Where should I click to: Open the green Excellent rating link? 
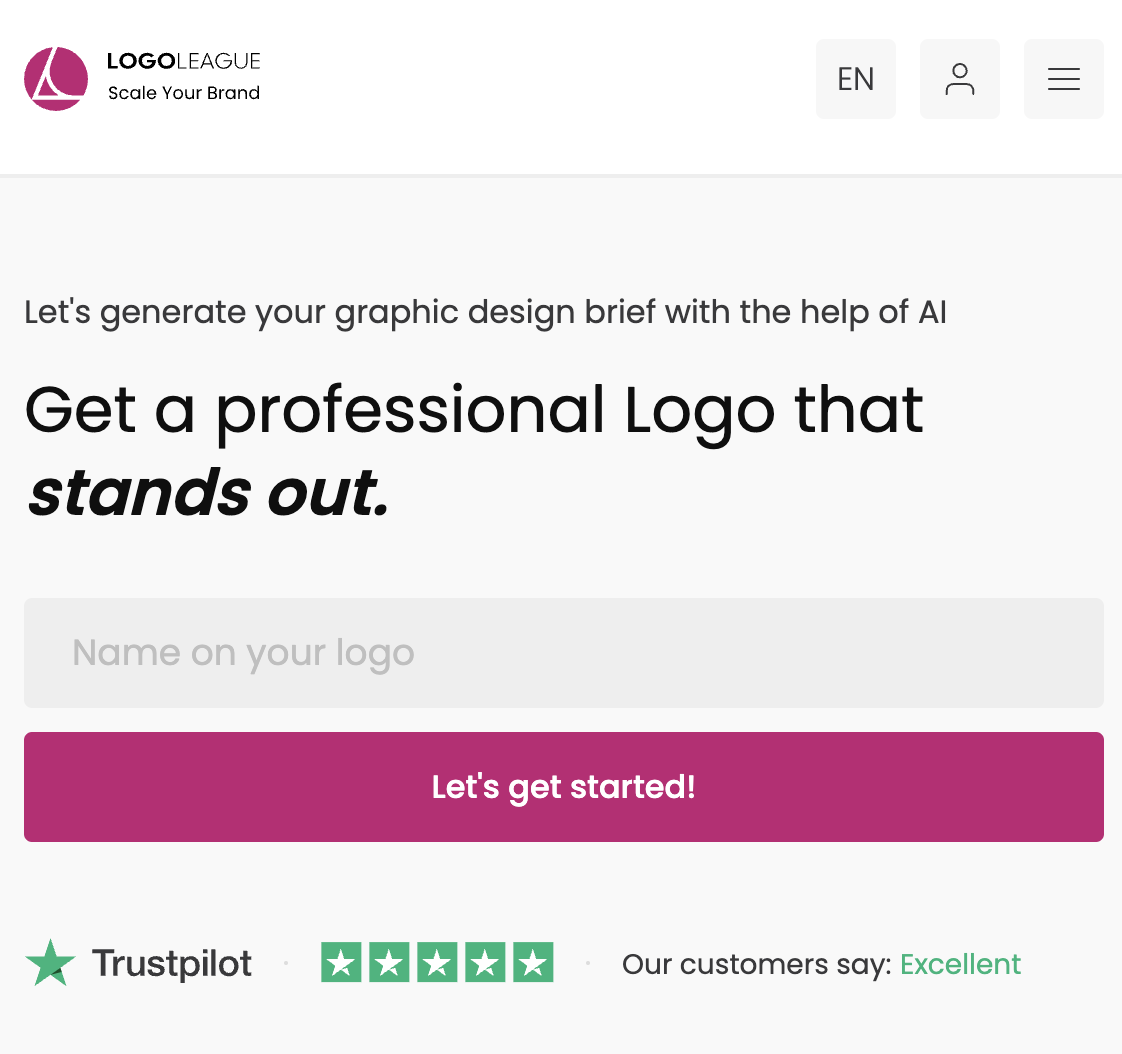(x=960, y=964)
